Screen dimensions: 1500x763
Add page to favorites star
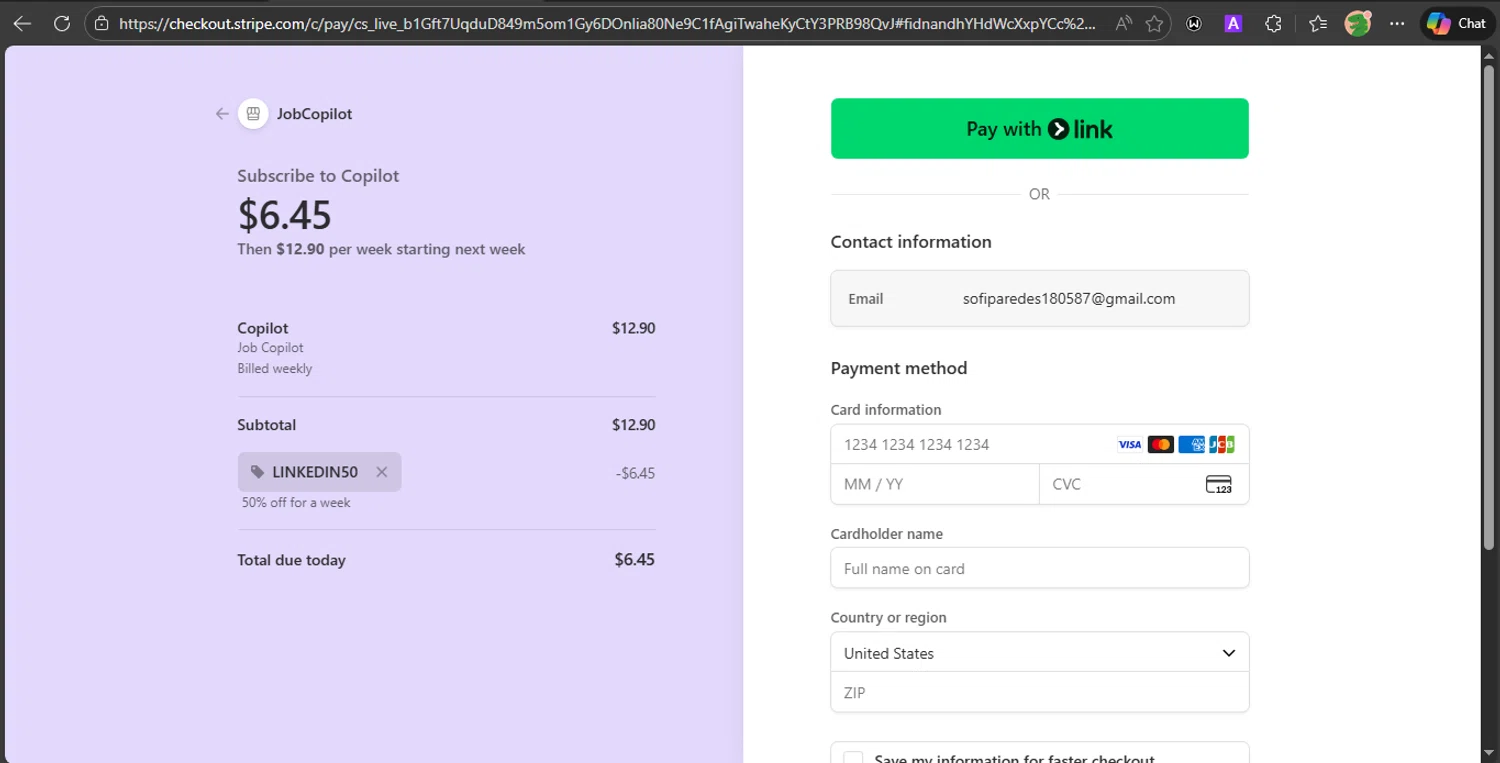click(x=1155, y=23)
